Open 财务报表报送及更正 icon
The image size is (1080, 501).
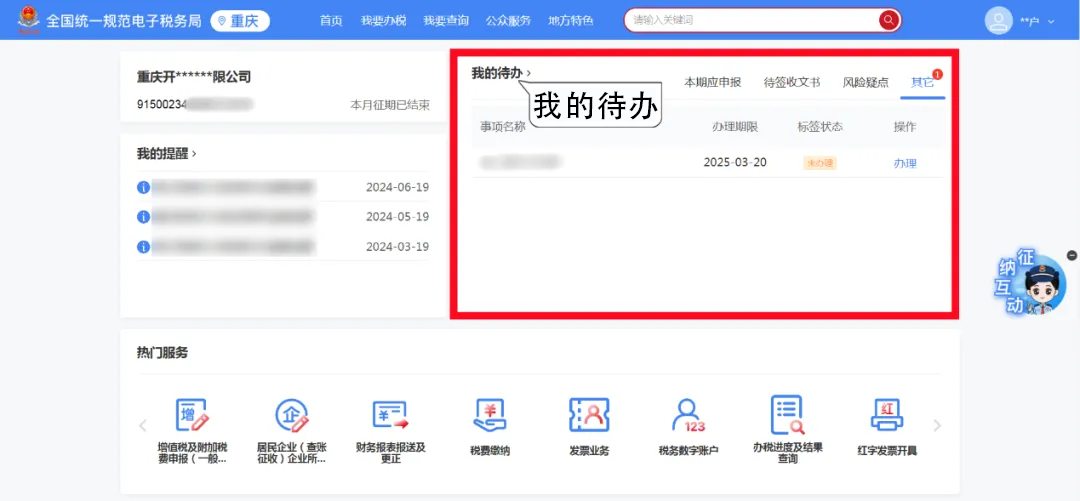tap(390, 416)
